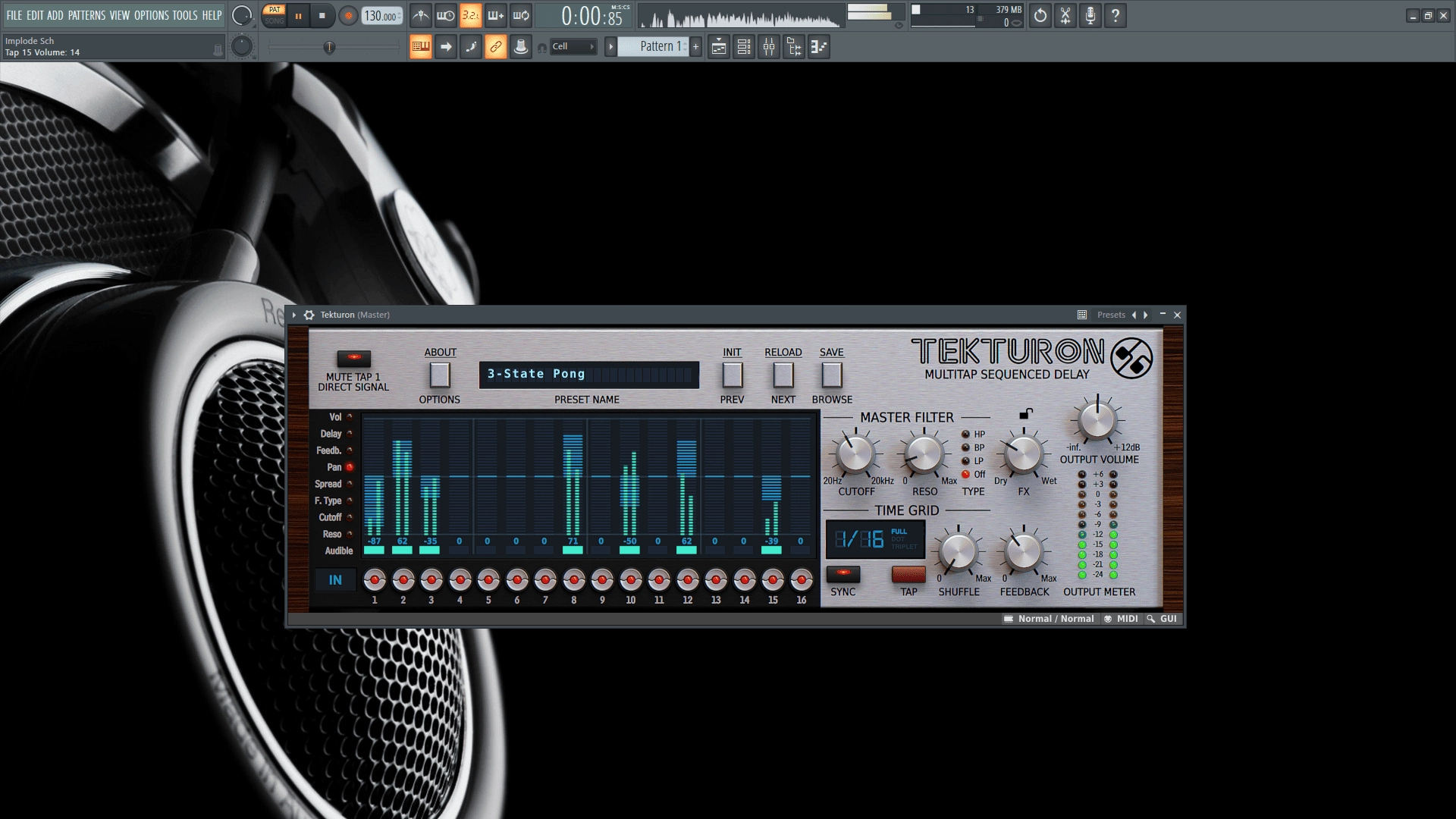
Task: Open the playlist view
Action: click(x=719, y=47)
